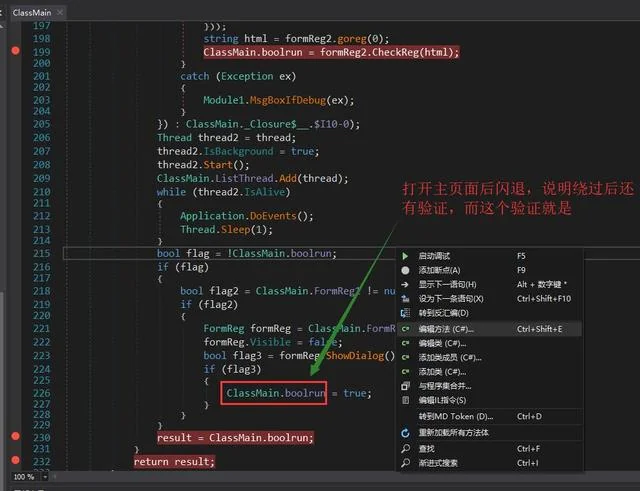Toggle off breakpoint on line 199

[x=16, y=51]
